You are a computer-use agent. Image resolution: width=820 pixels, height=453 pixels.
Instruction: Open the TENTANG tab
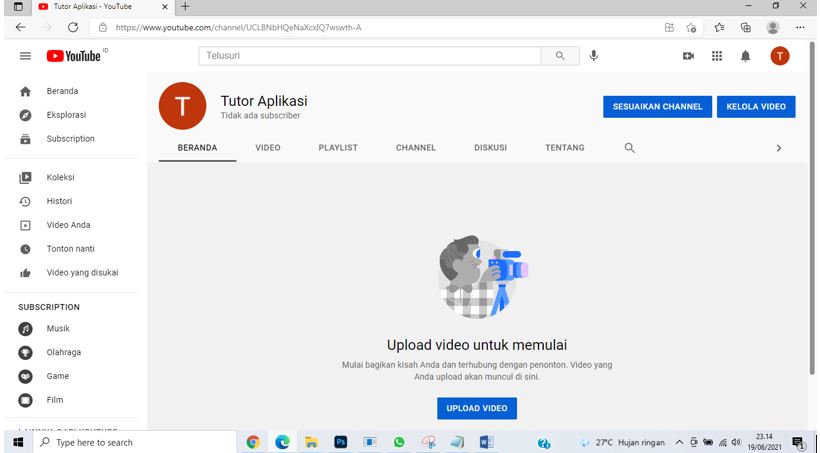click(x=564, y=148)
